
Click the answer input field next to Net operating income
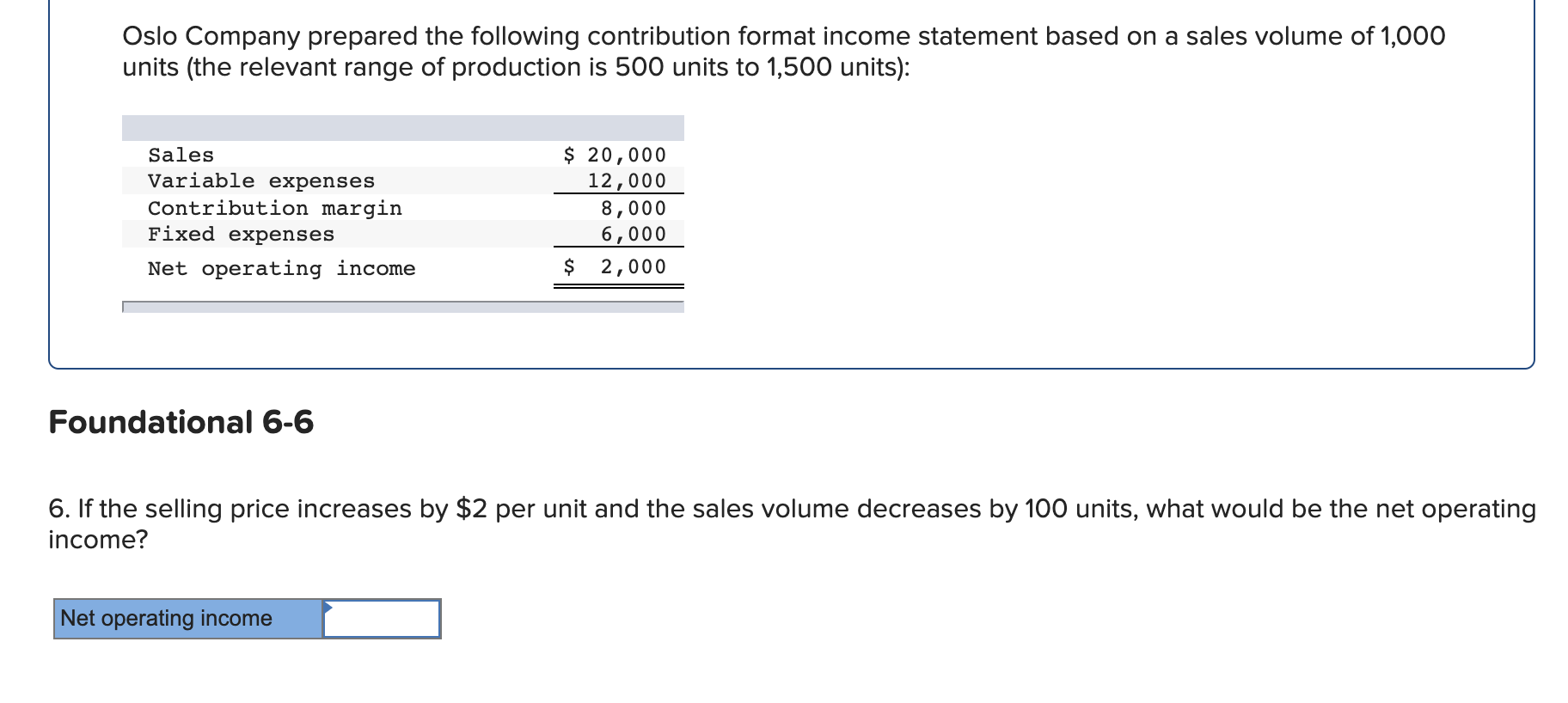tap(383, 617)
